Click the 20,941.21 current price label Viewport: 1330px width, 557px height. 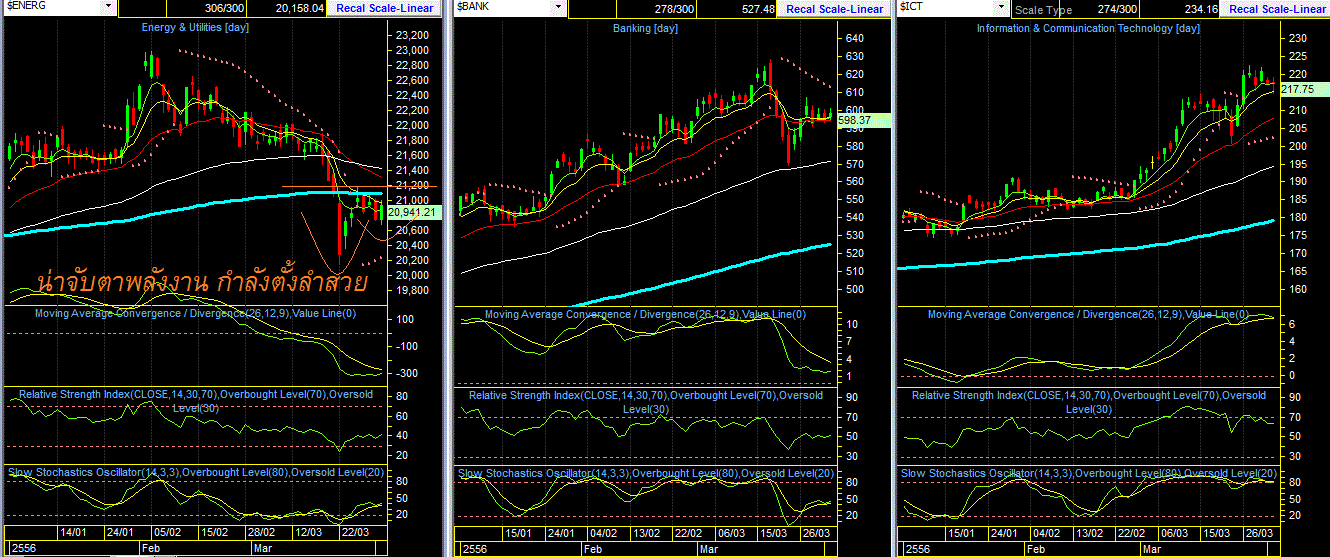point(412,212)
